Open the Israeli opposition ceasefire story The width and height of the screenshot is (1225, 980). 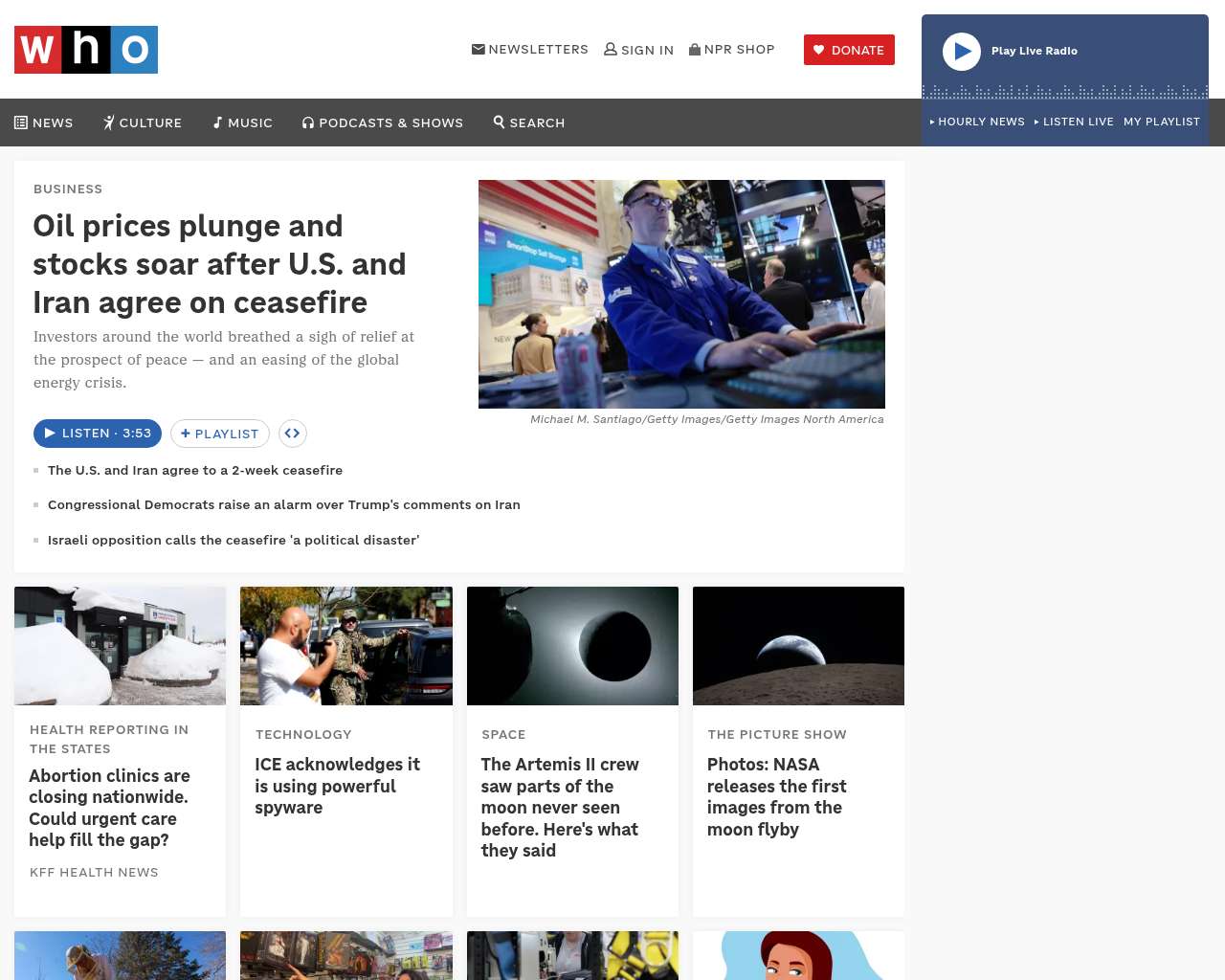[x=234, y=540]
